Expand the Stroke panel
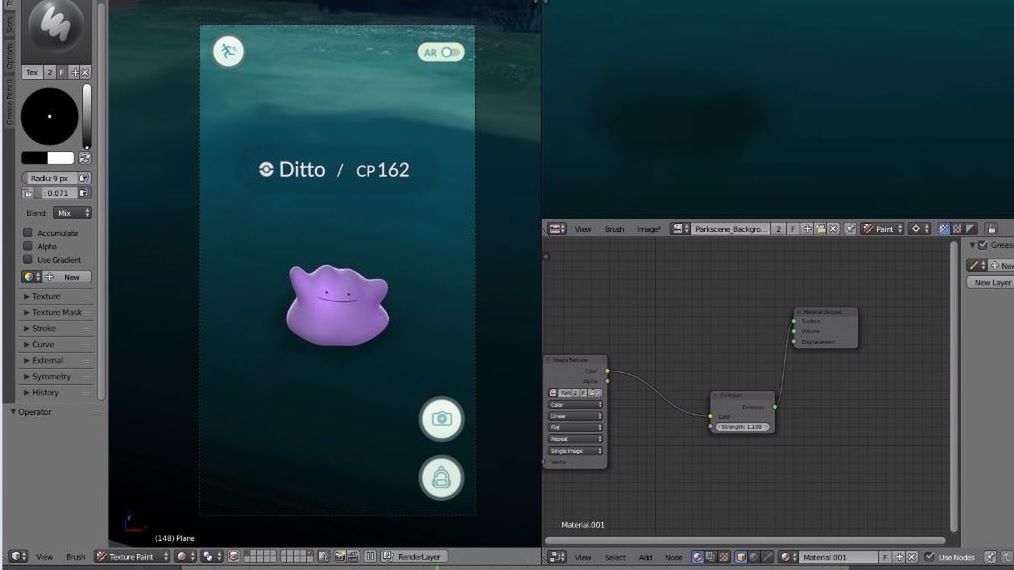Image resolution: width=1014 pixels, height=570 pixels. click(44, 328)
